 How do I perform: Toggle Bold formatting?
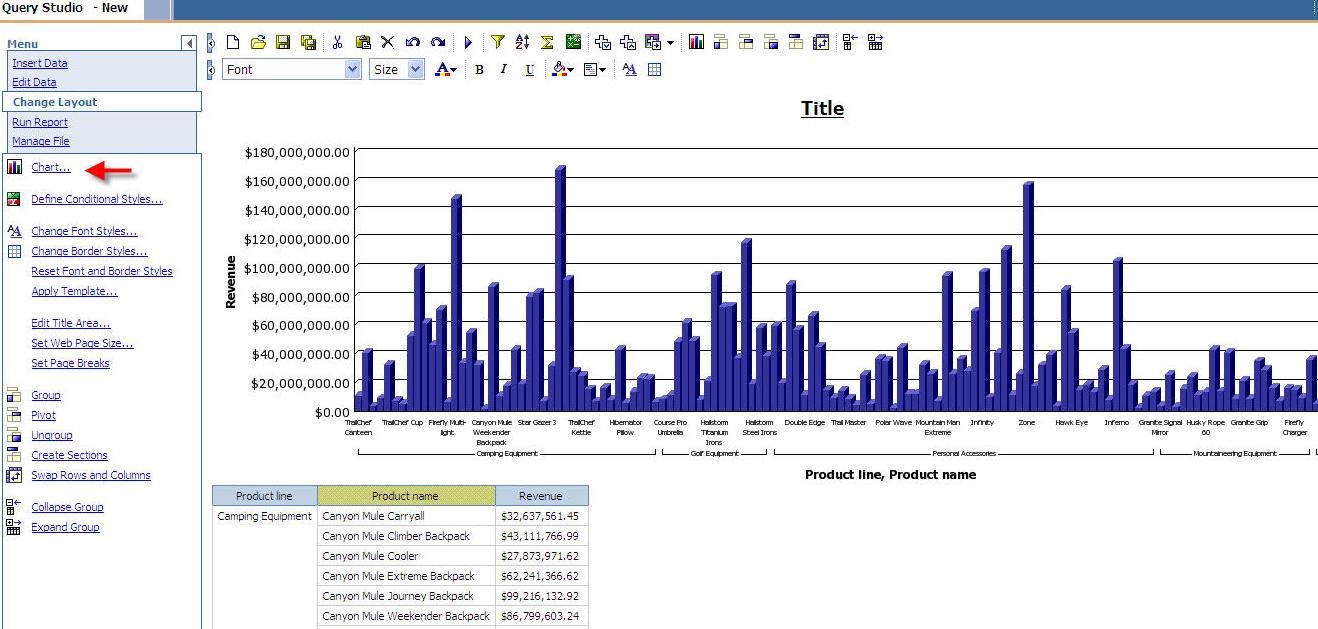pyautogui.click(x=479, y=69)
